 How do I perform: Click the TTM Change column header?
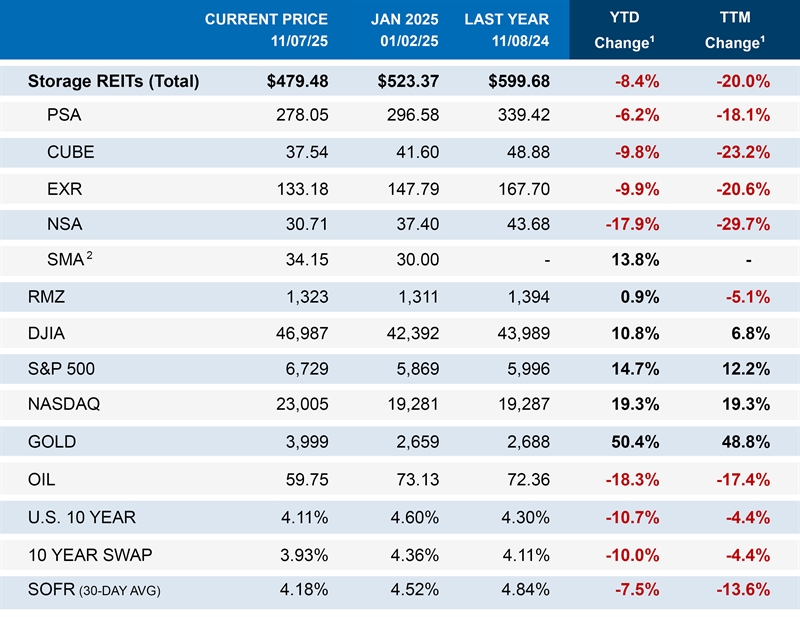[x=734, y=30]
